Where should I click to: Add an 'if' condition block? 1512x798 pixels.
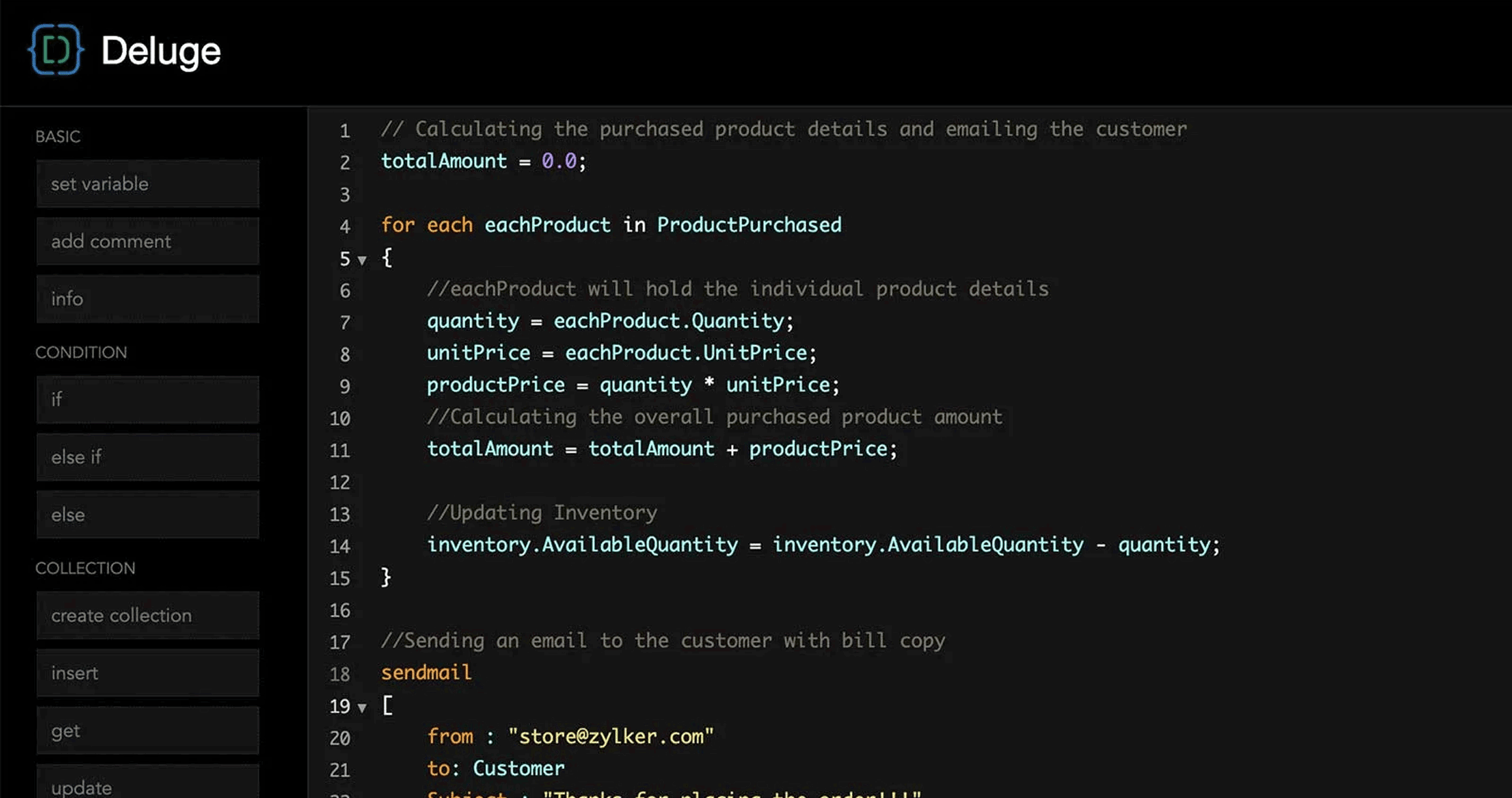148,400
